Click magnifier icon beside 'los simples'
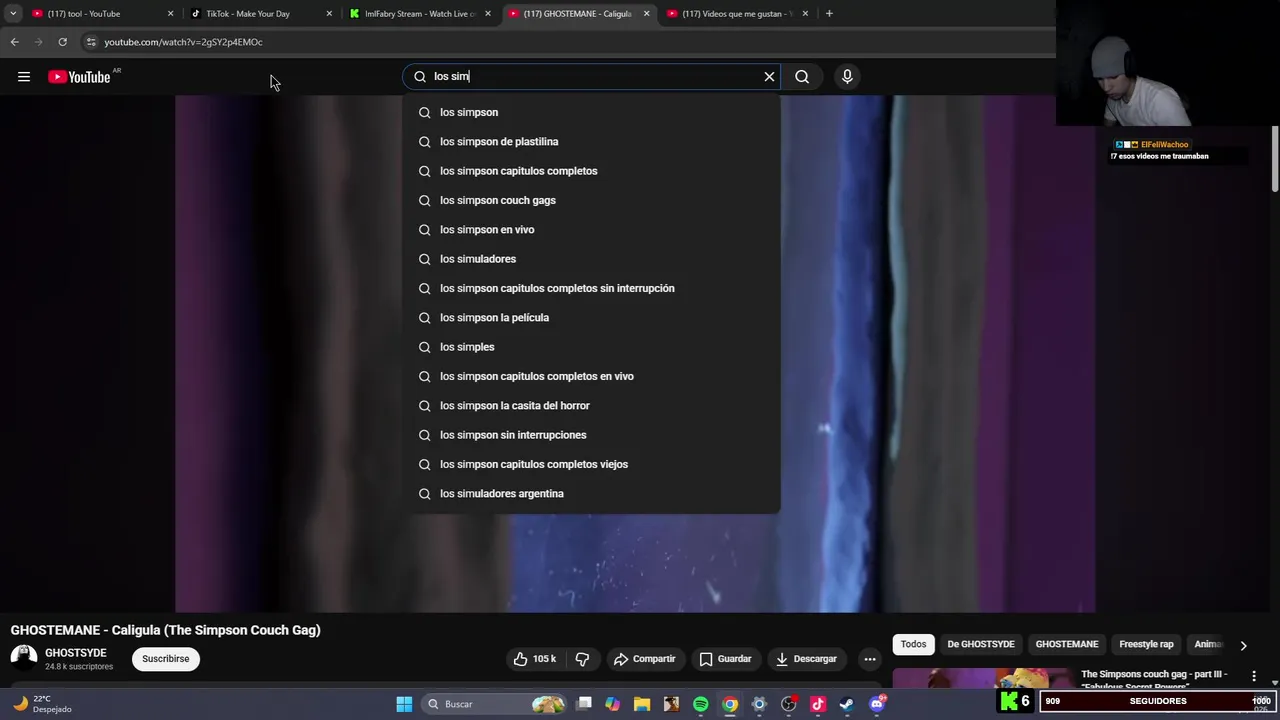The height and width of the screenshot is (720, 1280). tap(424, 347)
